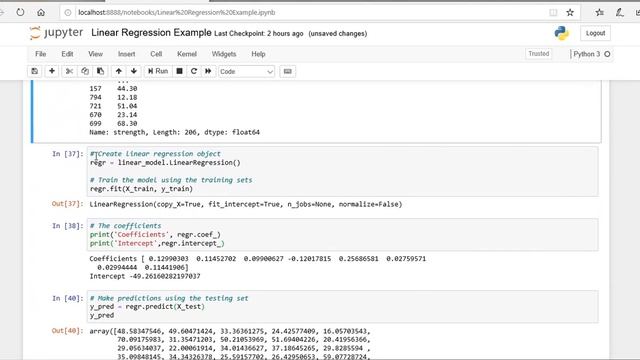Select code cell In [38] printing coefficients
The width and height of the screenshot is (640, 360).
tap(342, 235)
